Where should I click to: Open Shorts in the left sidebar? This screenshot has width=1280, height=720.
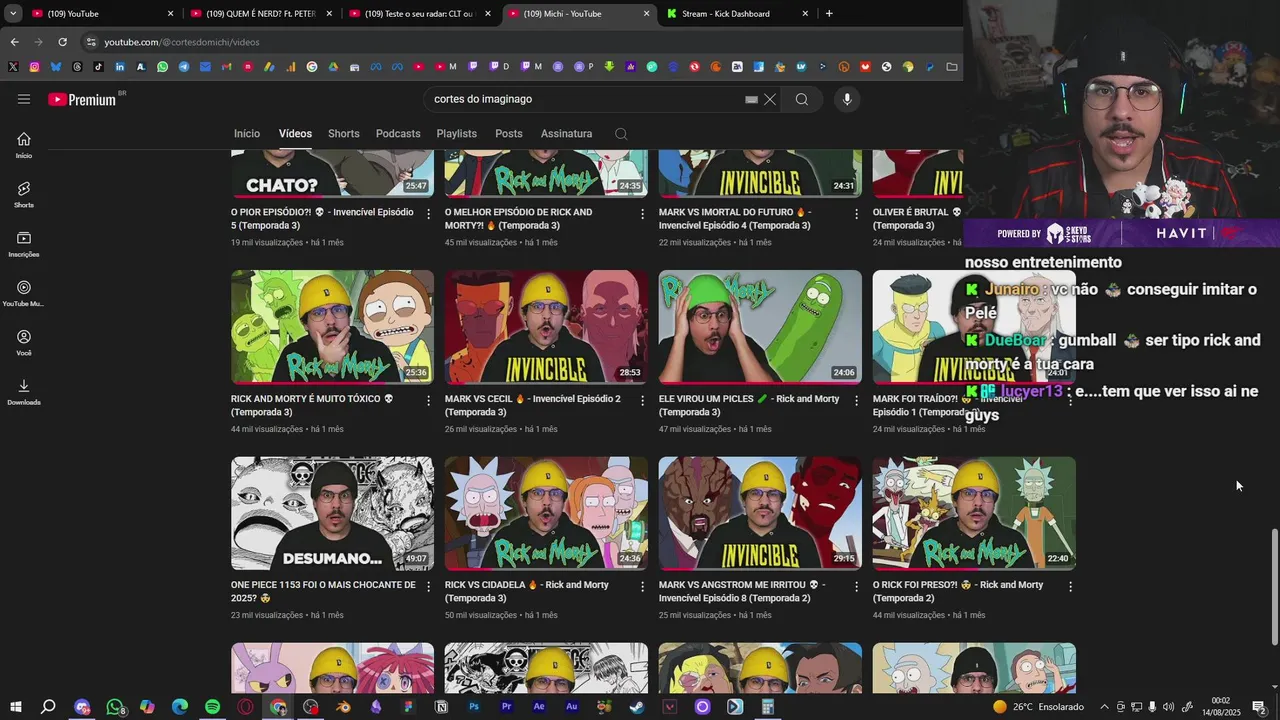[24, 194]
